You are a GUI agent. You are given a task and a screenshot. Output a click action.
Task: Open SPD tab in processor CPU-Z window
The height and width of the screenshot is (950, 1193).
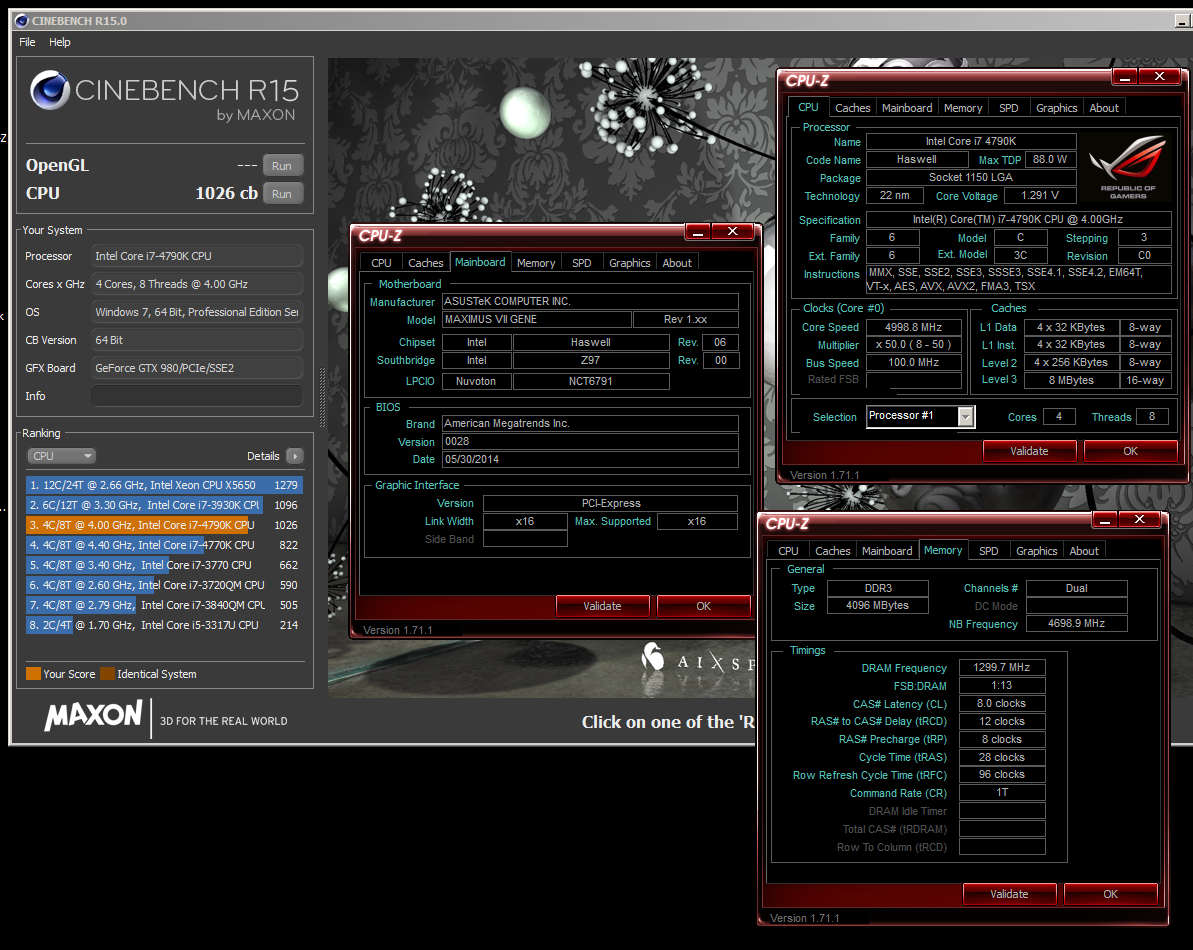1008,108
